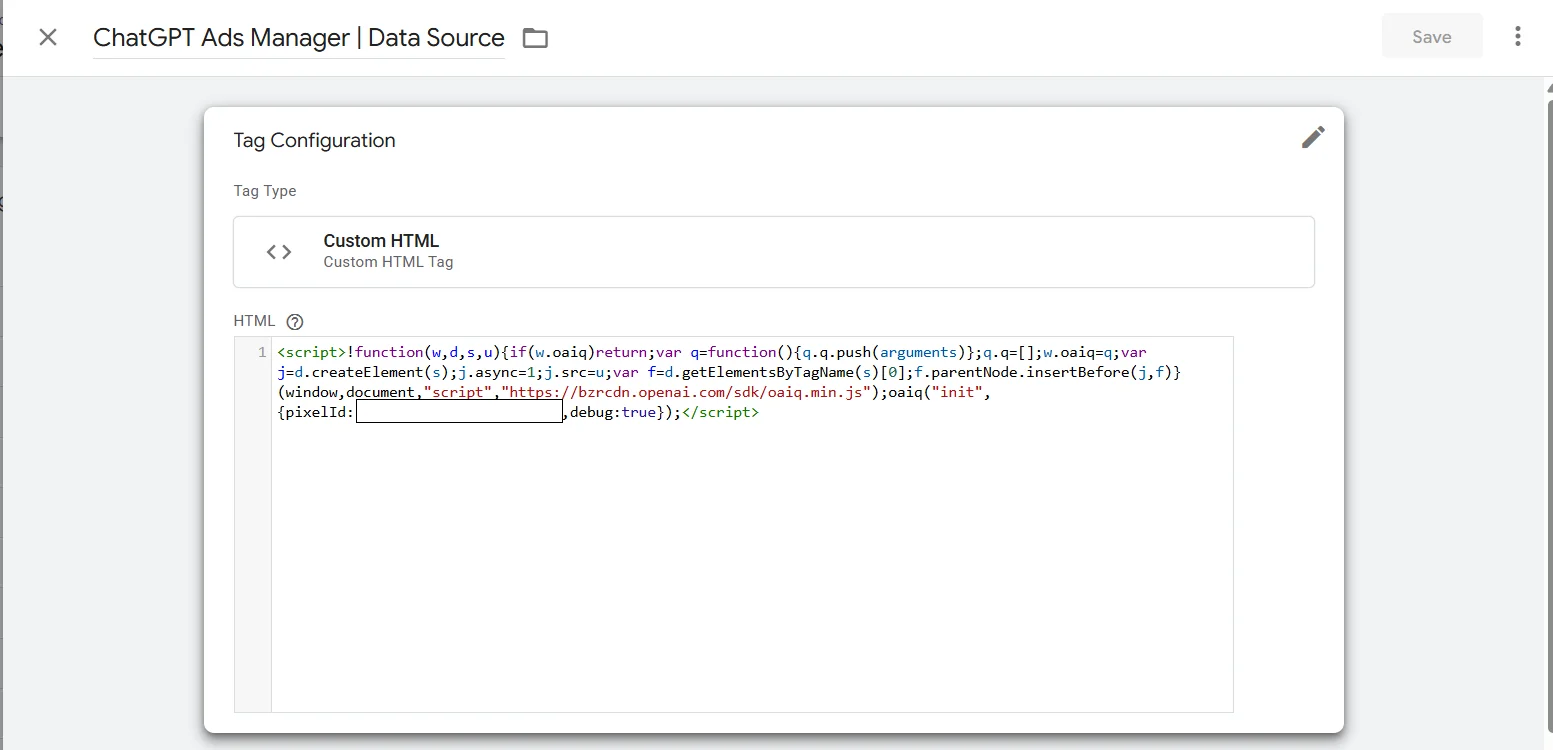Click inside the HTML code editor area

click(x=751, y=524)
